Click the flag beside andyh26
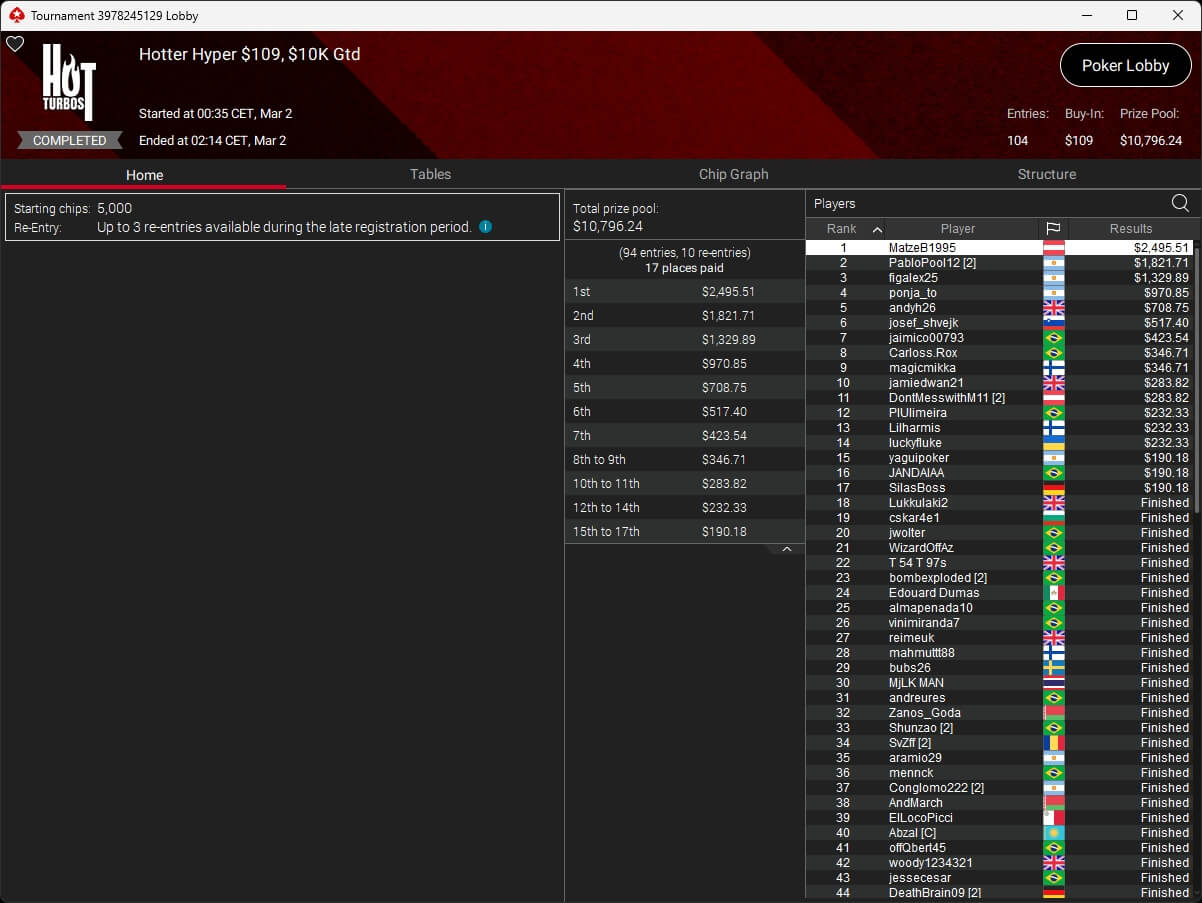 1053,308
